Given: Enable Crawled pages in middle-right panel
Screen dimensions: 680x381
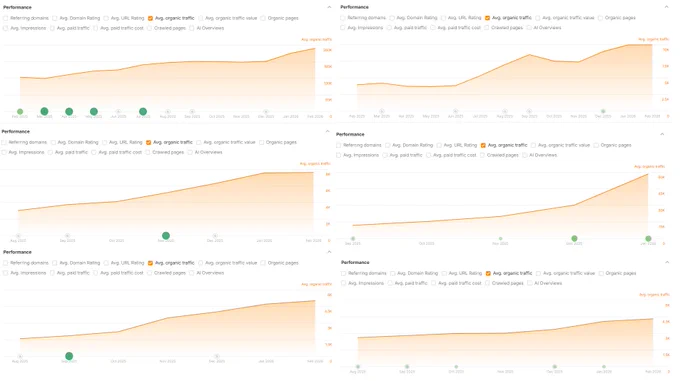Looking at the screenshot, I should pos(482,155).
